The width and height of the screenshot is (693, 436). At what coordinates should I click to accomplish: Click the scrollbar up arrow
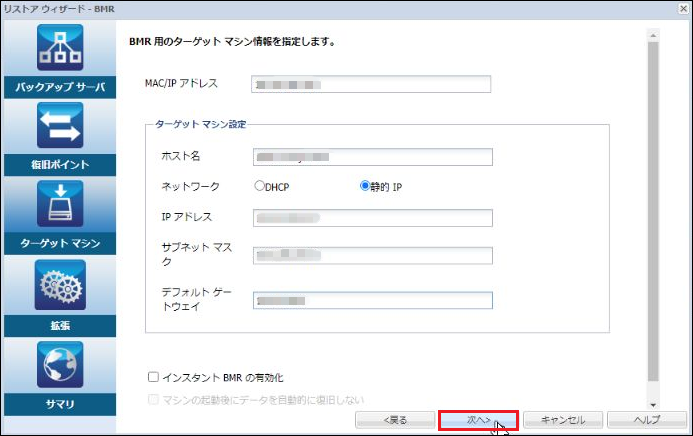pyautogui.click(x=653, y=35)
